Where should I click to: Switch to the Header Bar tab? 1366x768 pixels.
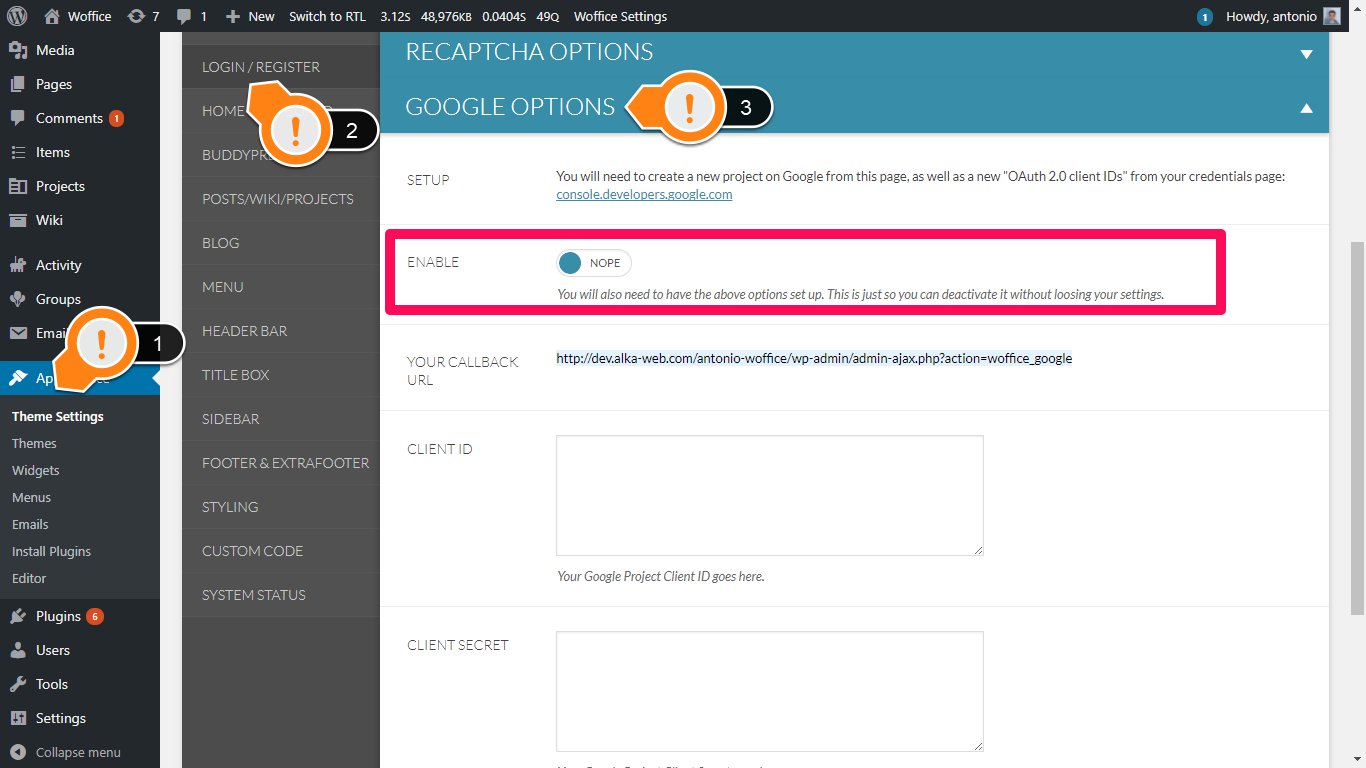pos(281,331)
